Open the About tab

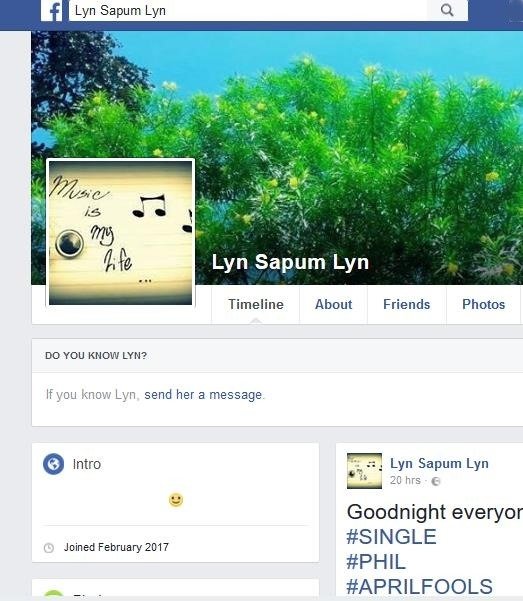click(333, 304)
